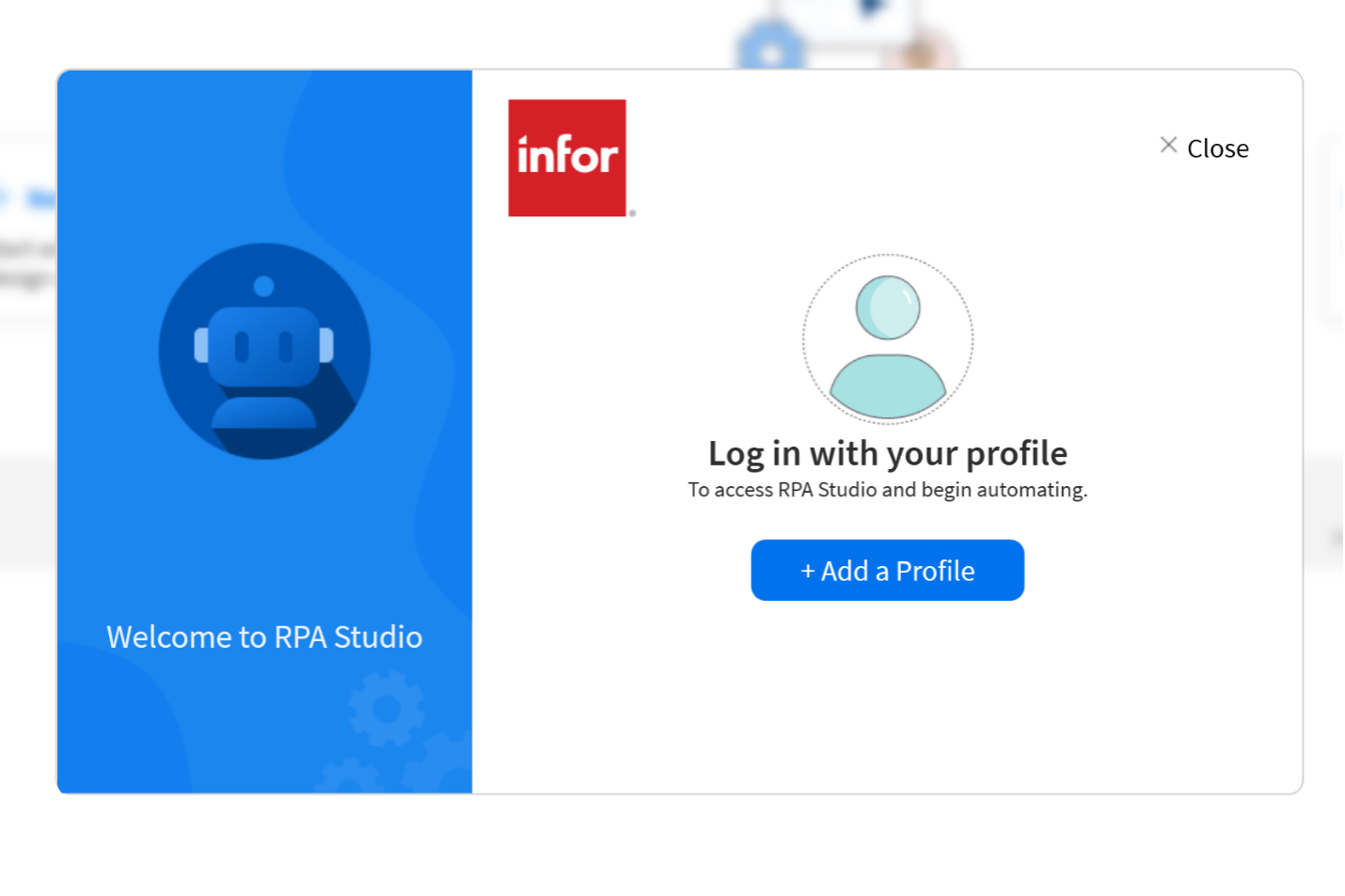Click the avatar's round head shape
Image resolution: width=1345 pixels, height=896 pixels.
pos(887,307)
